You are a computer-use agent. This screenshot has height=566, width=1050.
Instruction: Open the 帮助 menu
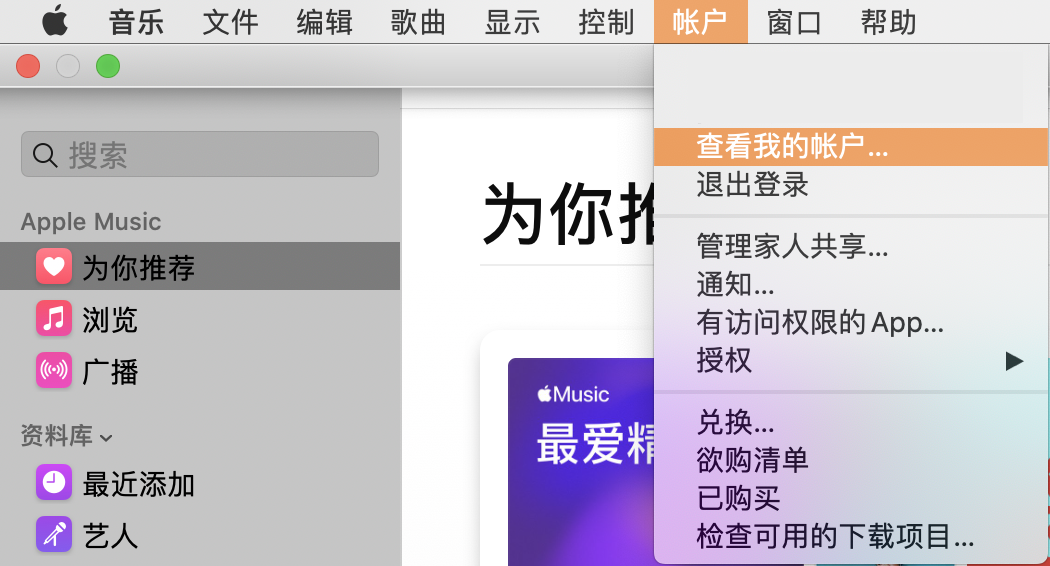pos(888,21)
